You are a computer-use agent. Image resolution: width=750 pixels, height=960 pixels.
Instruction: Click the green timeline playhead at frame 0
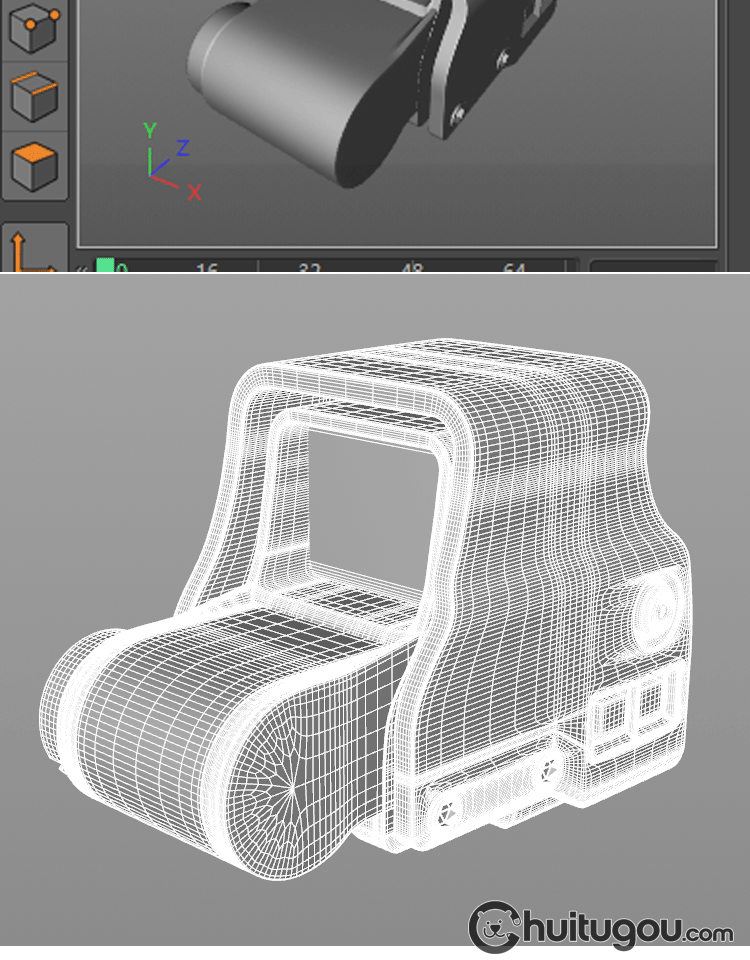click(105, 266)
